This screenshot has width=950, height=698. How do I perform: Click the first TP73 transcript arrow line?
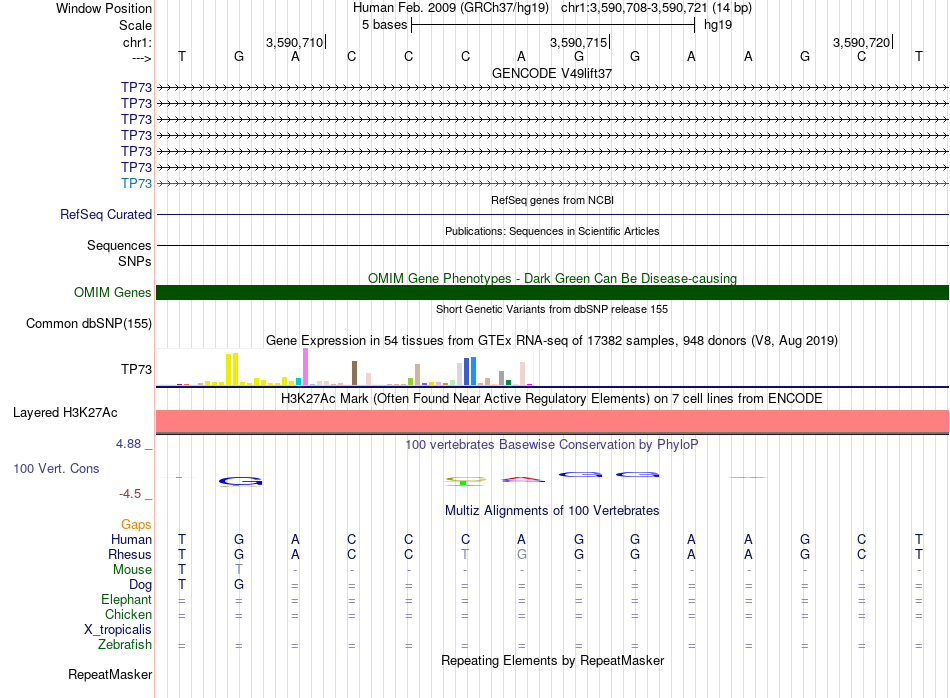pos(552,88)
